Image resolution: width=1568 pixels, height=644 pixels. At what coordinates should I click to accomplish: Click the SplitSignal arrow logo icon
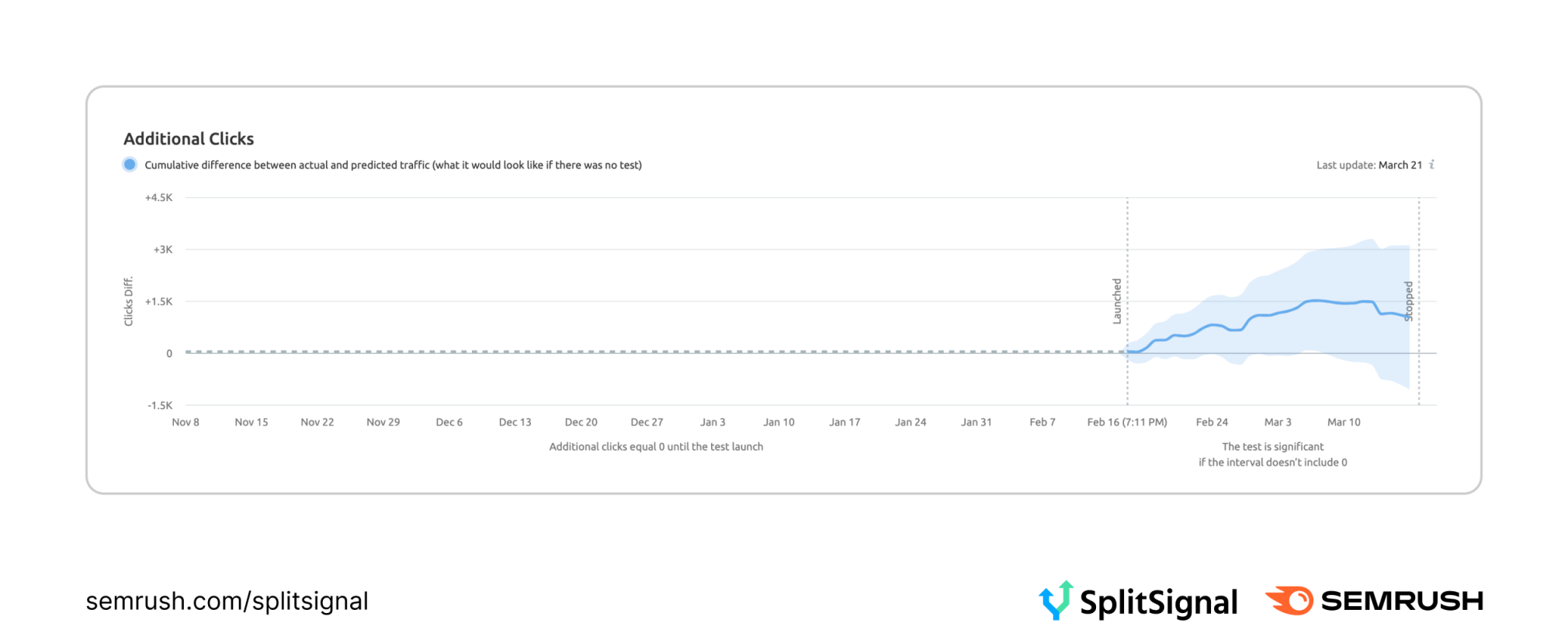point(1056,600)
